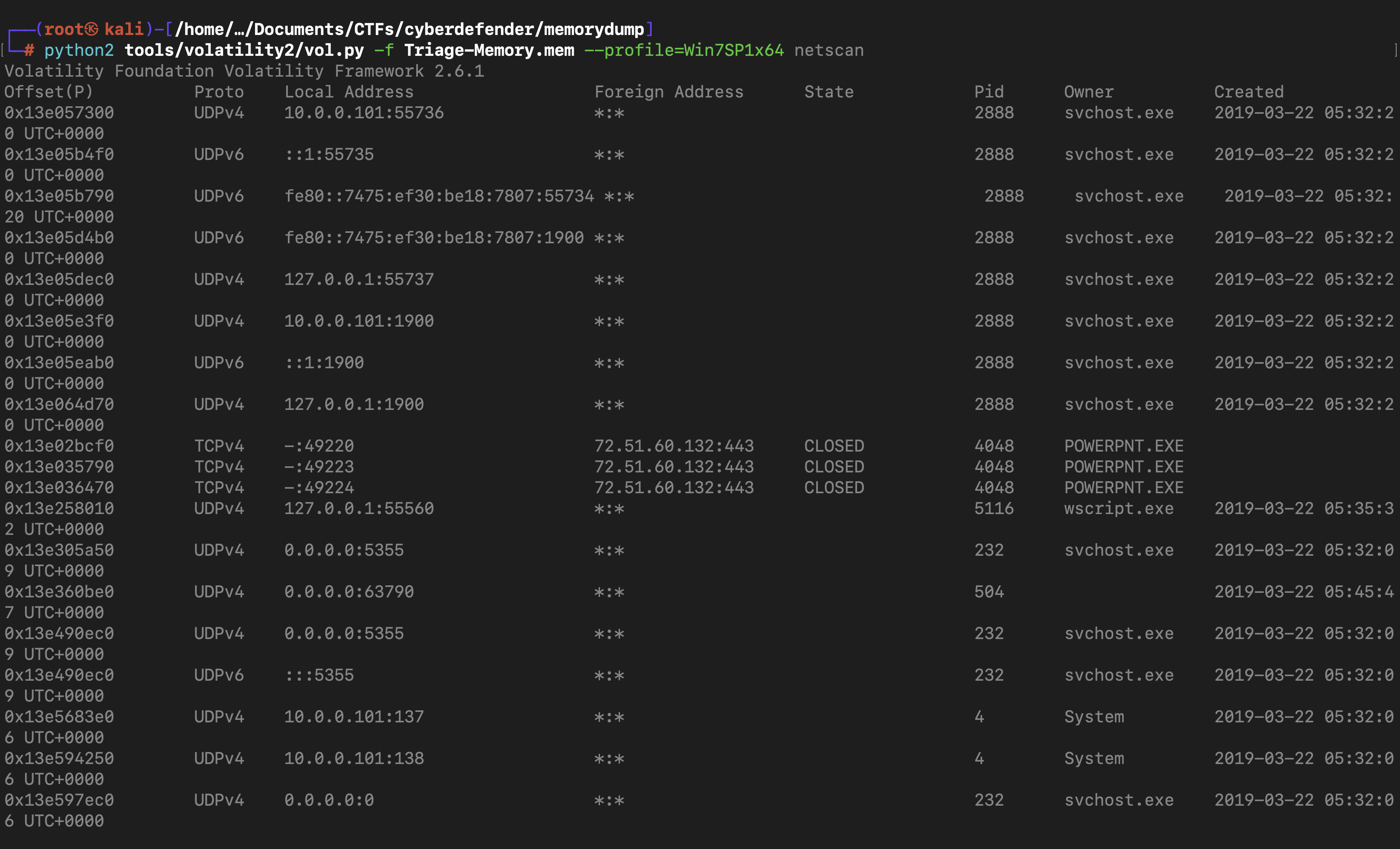Click local port entry -:49220

(319, 446)
